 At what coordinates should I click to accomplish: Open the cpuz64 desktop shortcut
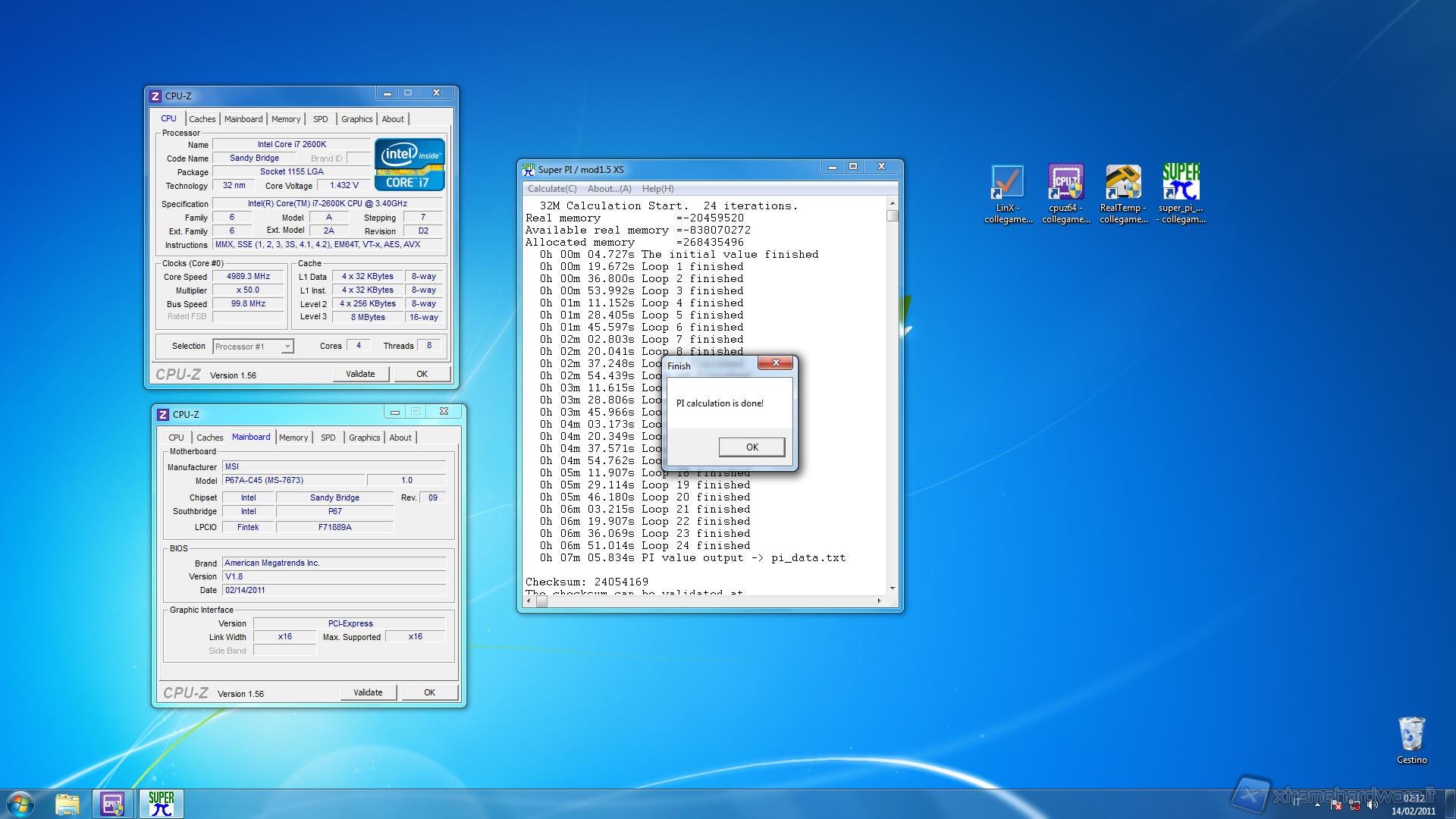[1065, 183]
